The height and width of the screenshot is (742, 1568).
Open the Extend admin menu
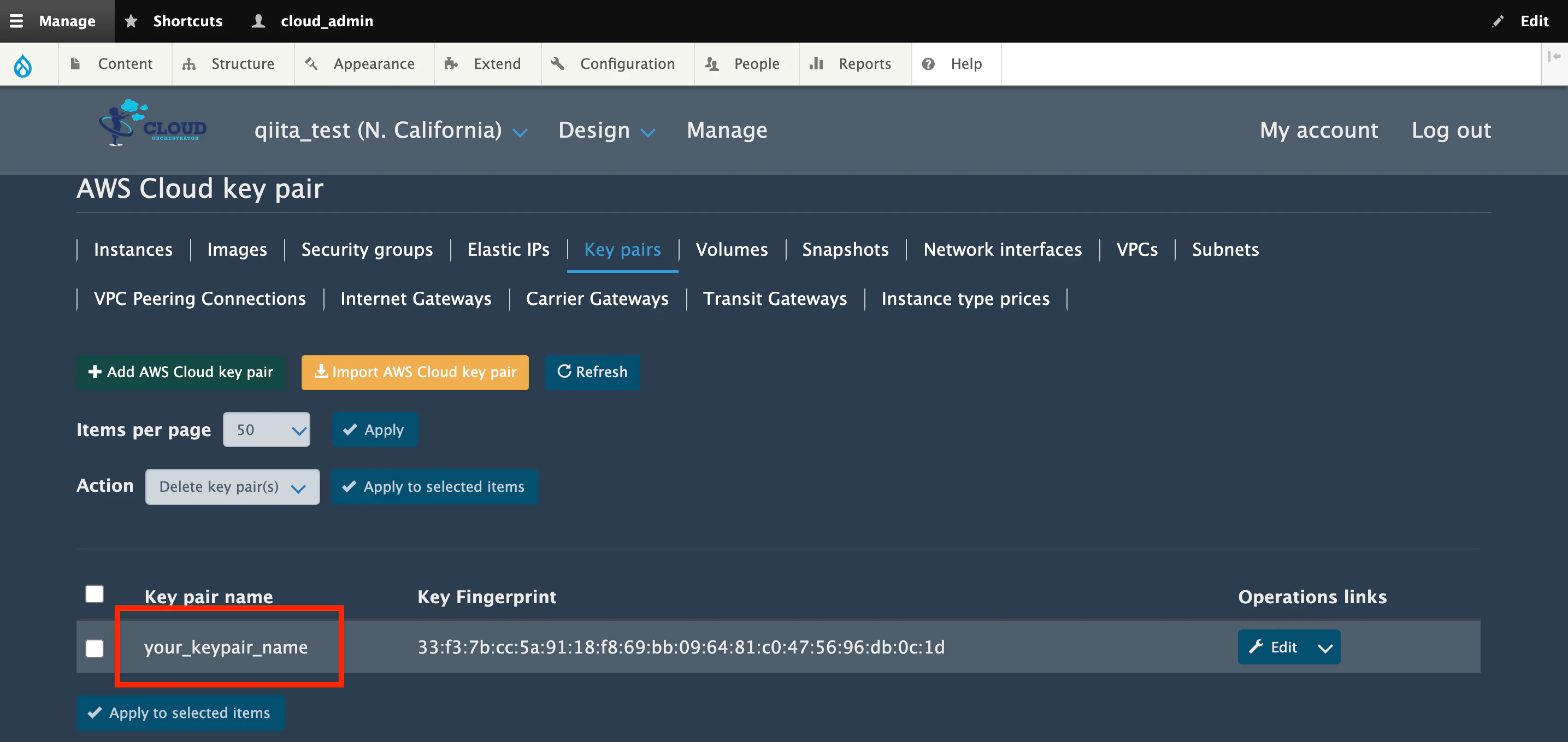pos(487,64)
